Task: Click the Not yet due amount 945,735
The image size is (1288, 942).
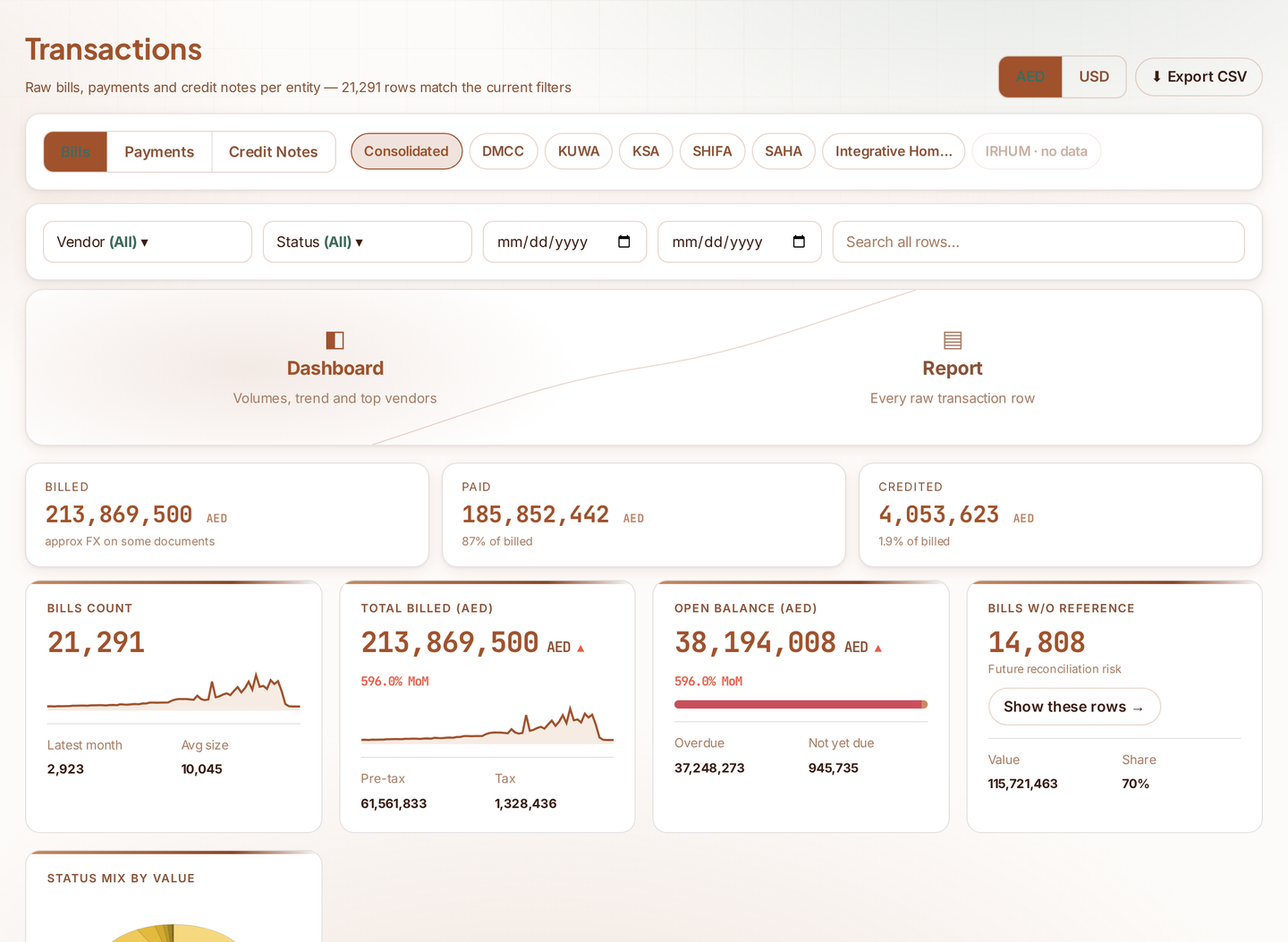Action: click(834, 768)
